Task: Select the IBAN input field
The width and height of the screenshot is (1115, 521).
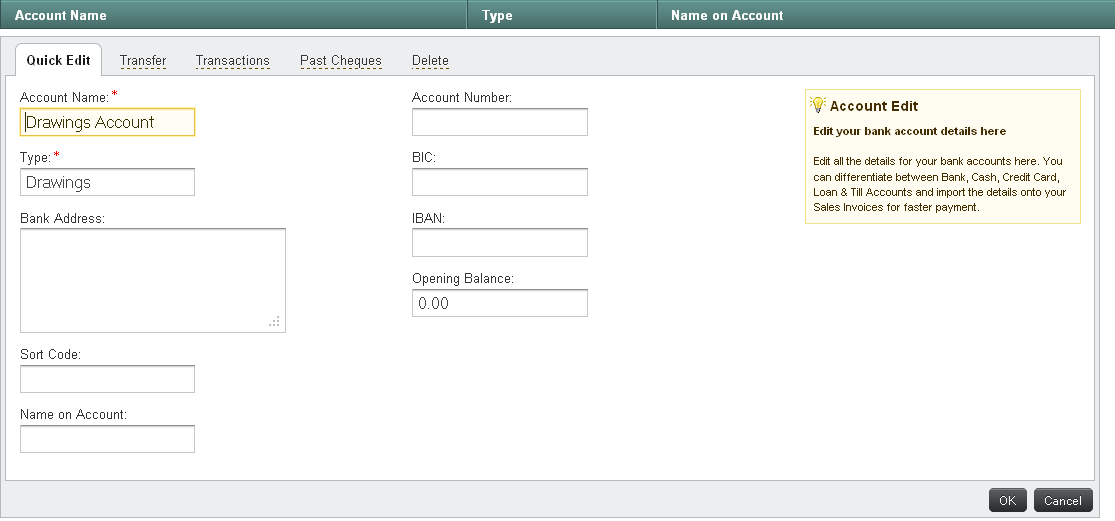Action: tap(499, 243)
